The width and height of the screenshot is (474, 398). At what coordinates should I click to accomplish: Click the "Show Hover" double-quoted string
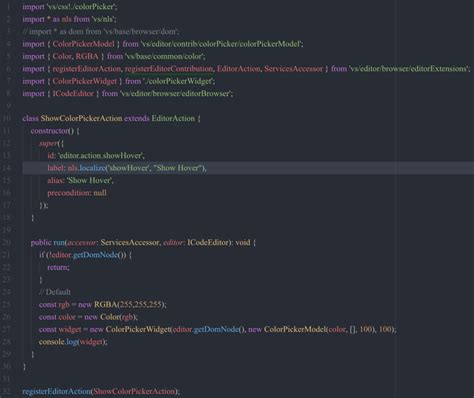[x=177, y=168]
